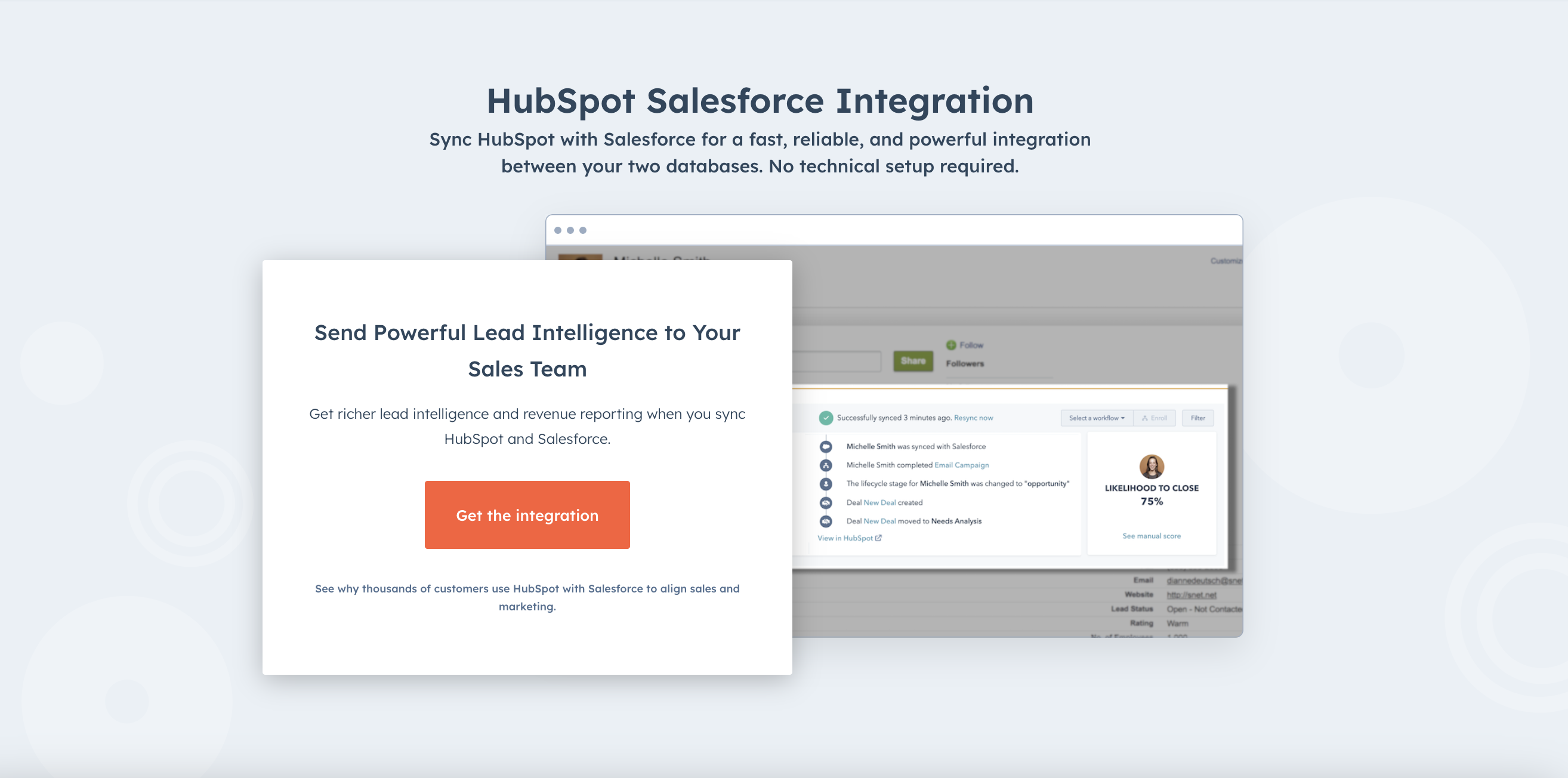Click the green plus Follow icon
Screen dimensions: 1568x778
coord(951,345)
